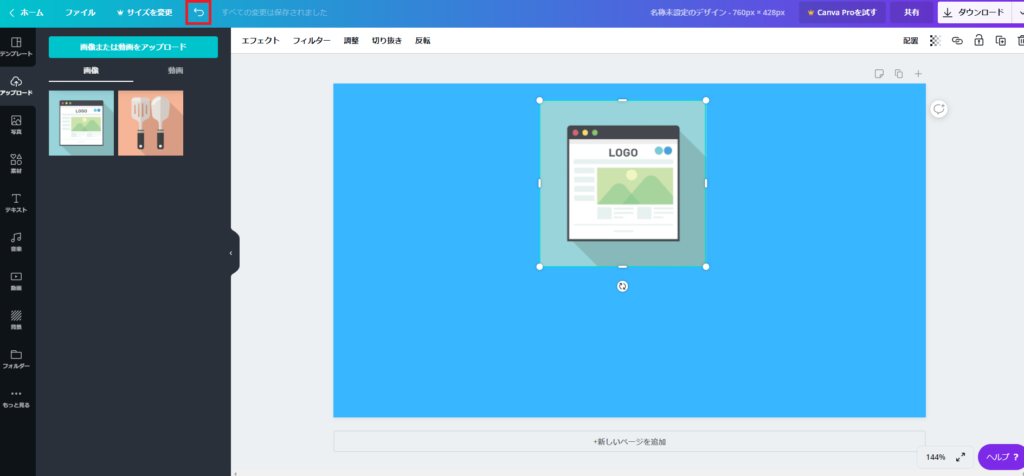Open the エフェクト effects option
This screenshot has width=1024, height=476.
(x=261, y=40)
